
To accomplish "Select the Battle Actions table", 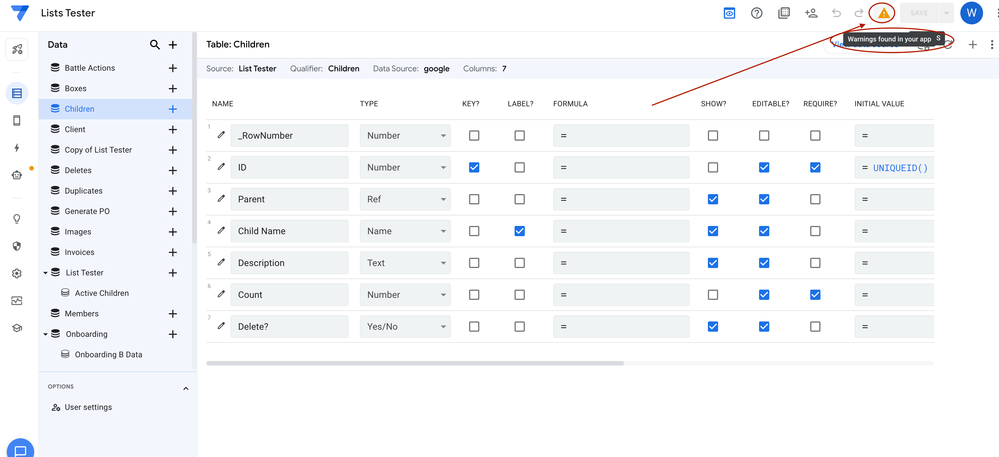I will (x=90, y=68).
